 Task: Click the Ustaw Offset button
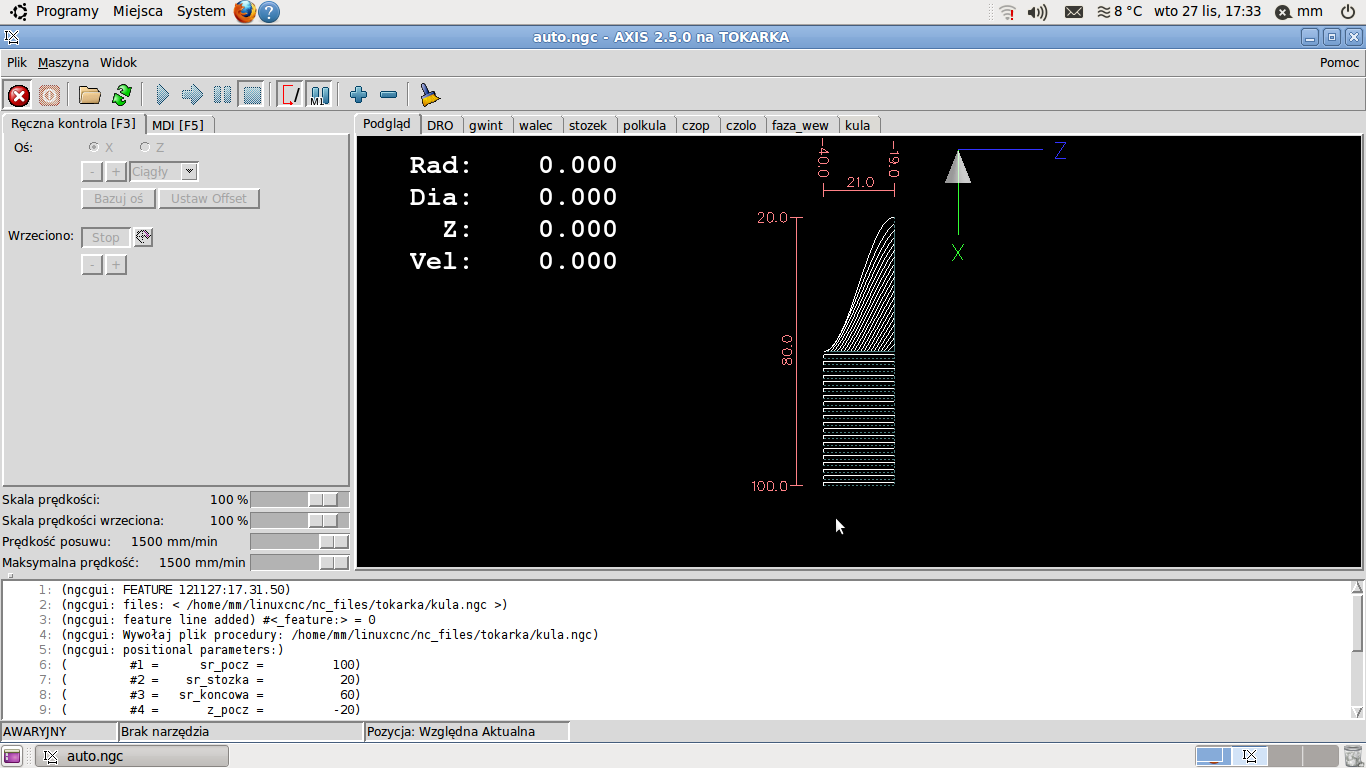point(209,198)
